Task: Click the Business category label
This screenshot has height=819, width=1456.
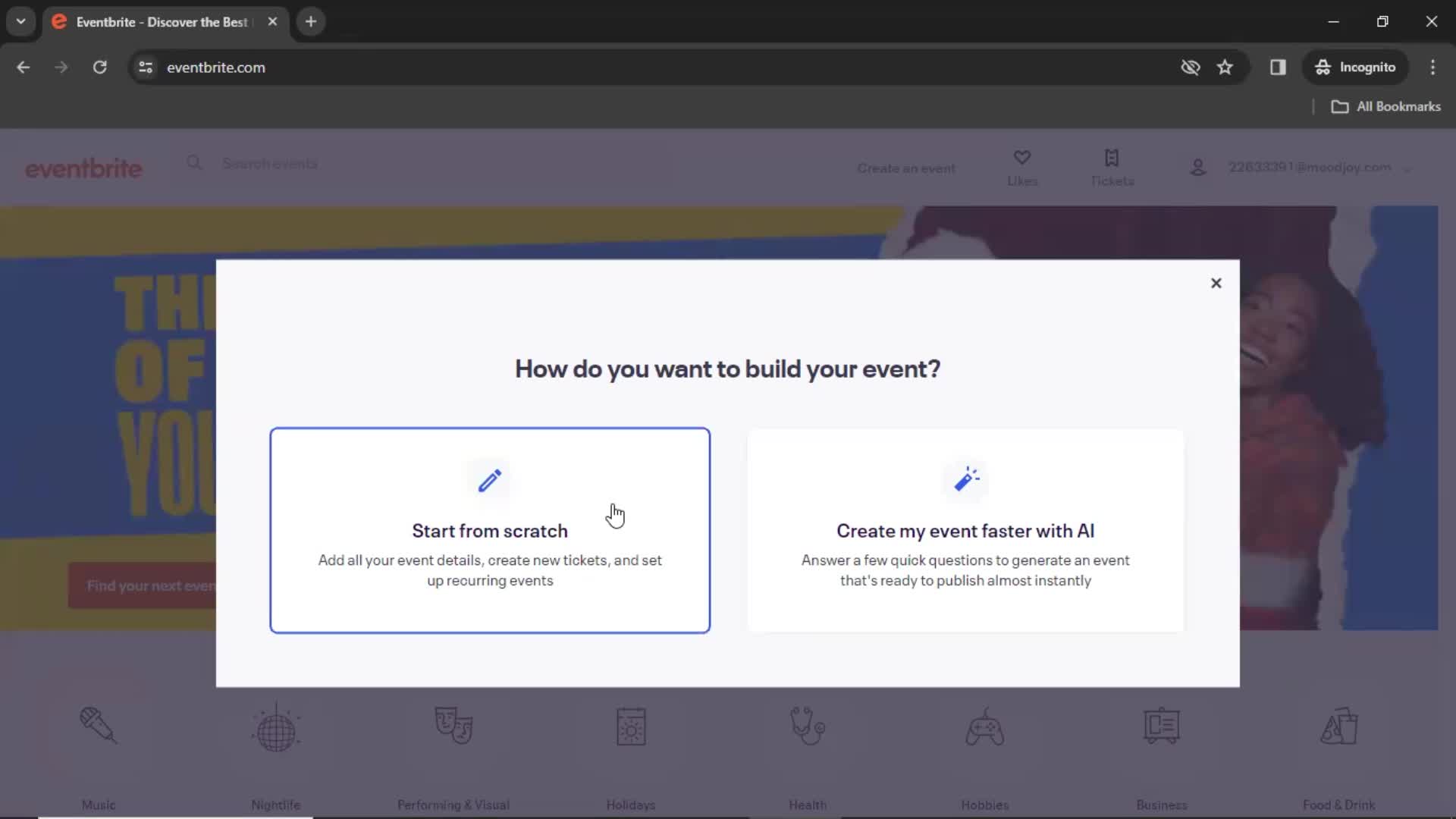Action: coord(1162,805)
